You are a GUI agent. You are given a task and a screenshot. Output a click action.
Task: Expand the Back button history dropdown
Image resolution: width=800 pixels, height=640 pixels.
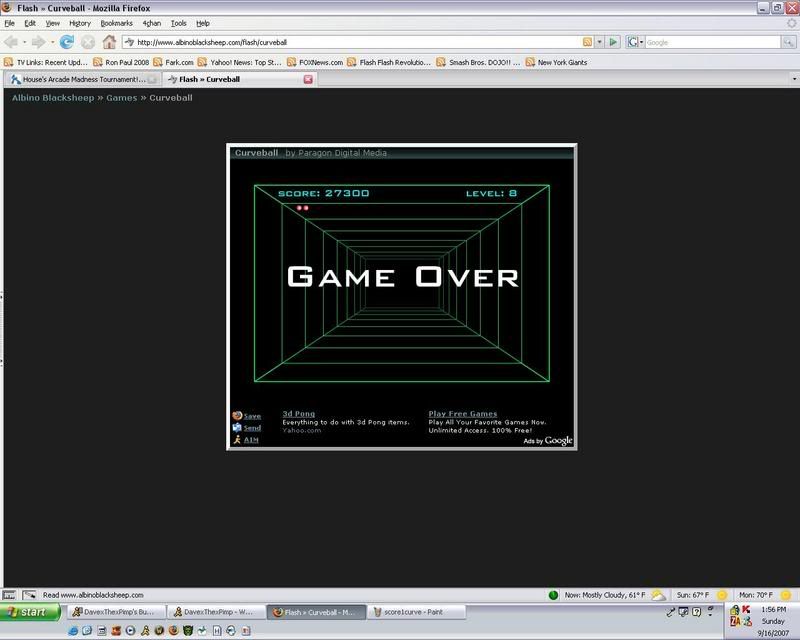(25, 42)
